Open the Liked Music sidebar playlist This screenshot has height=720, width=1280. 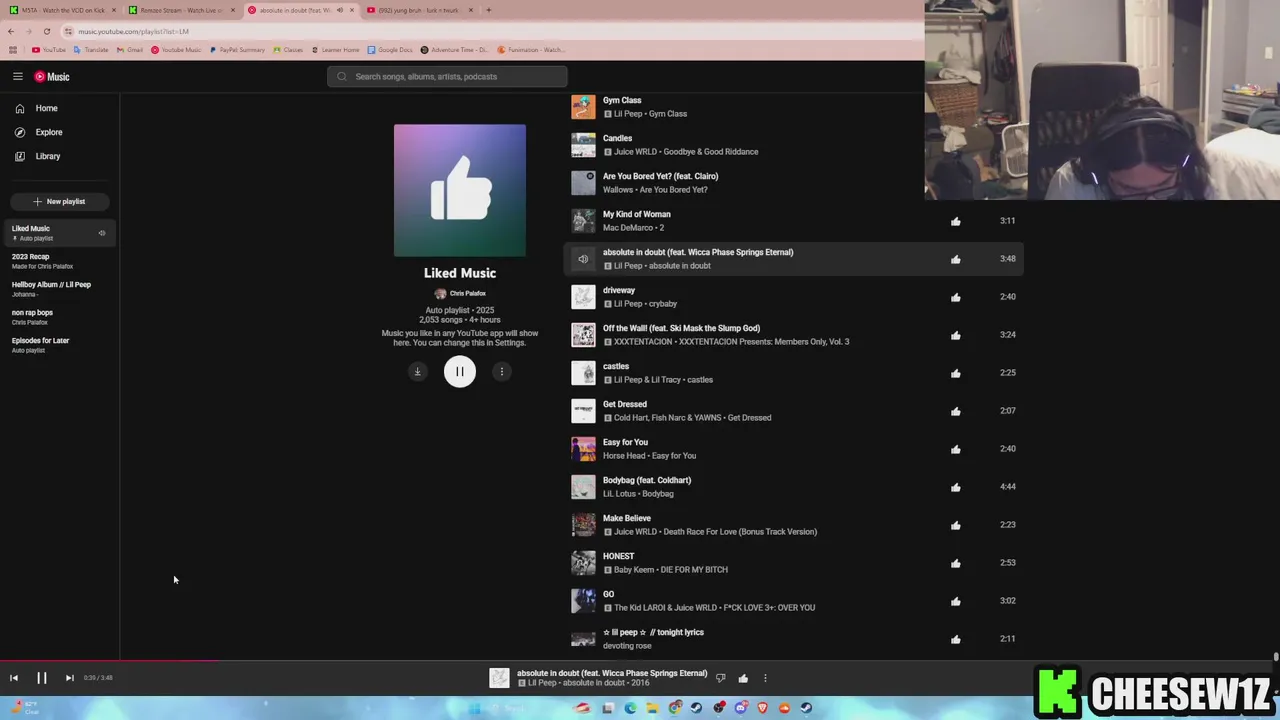coord(60,233)
